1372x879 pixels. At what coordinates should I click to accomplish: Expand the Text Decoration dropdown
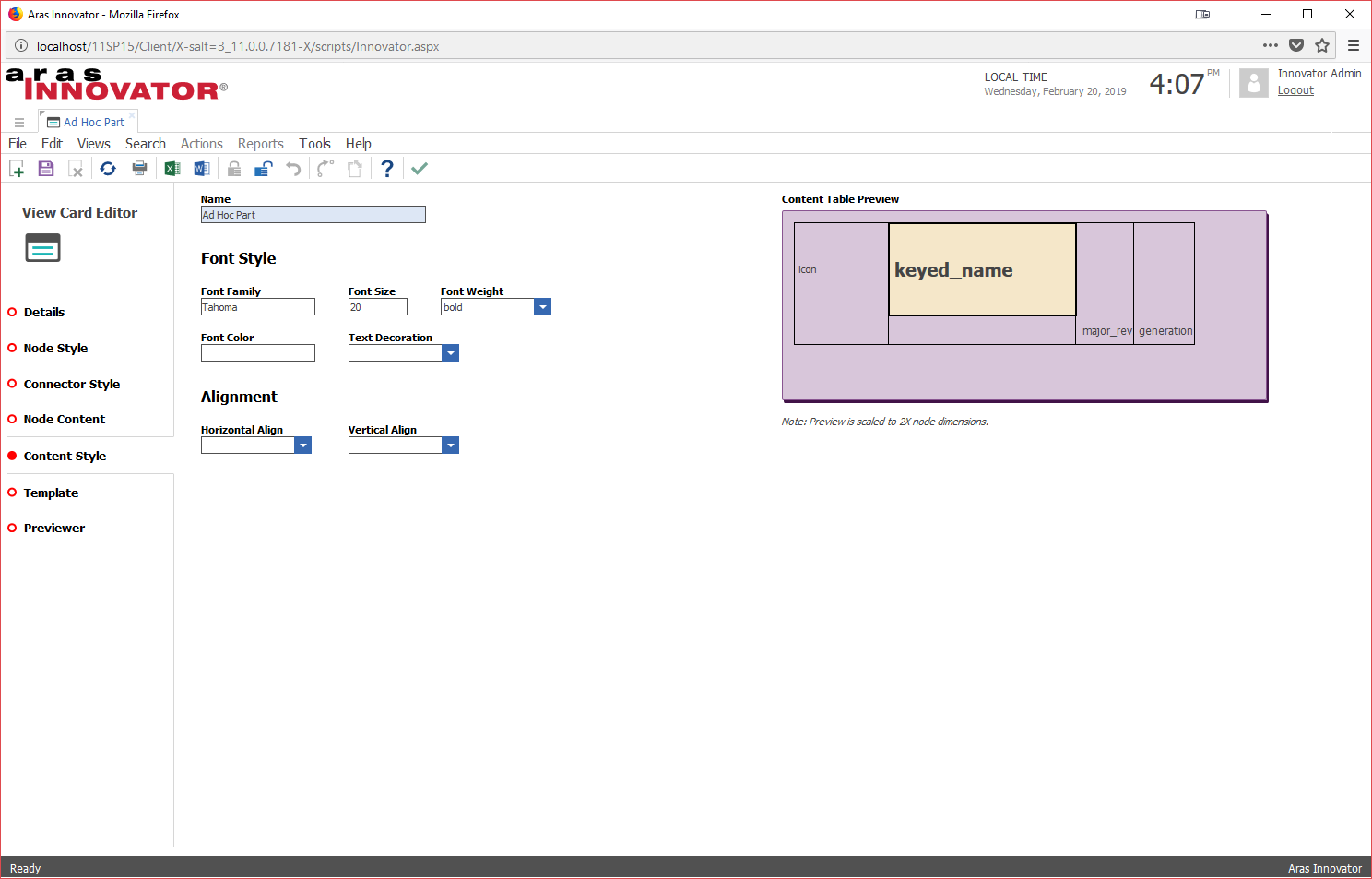(451, 353)
